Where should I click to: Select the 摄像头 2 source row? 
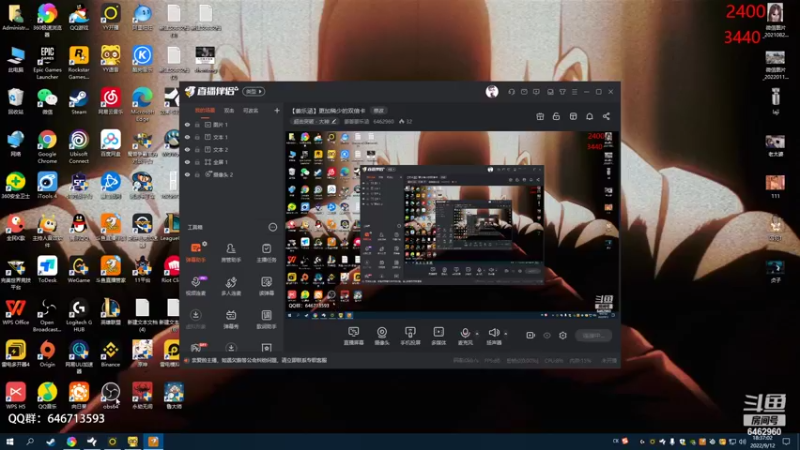pos(232,174)
